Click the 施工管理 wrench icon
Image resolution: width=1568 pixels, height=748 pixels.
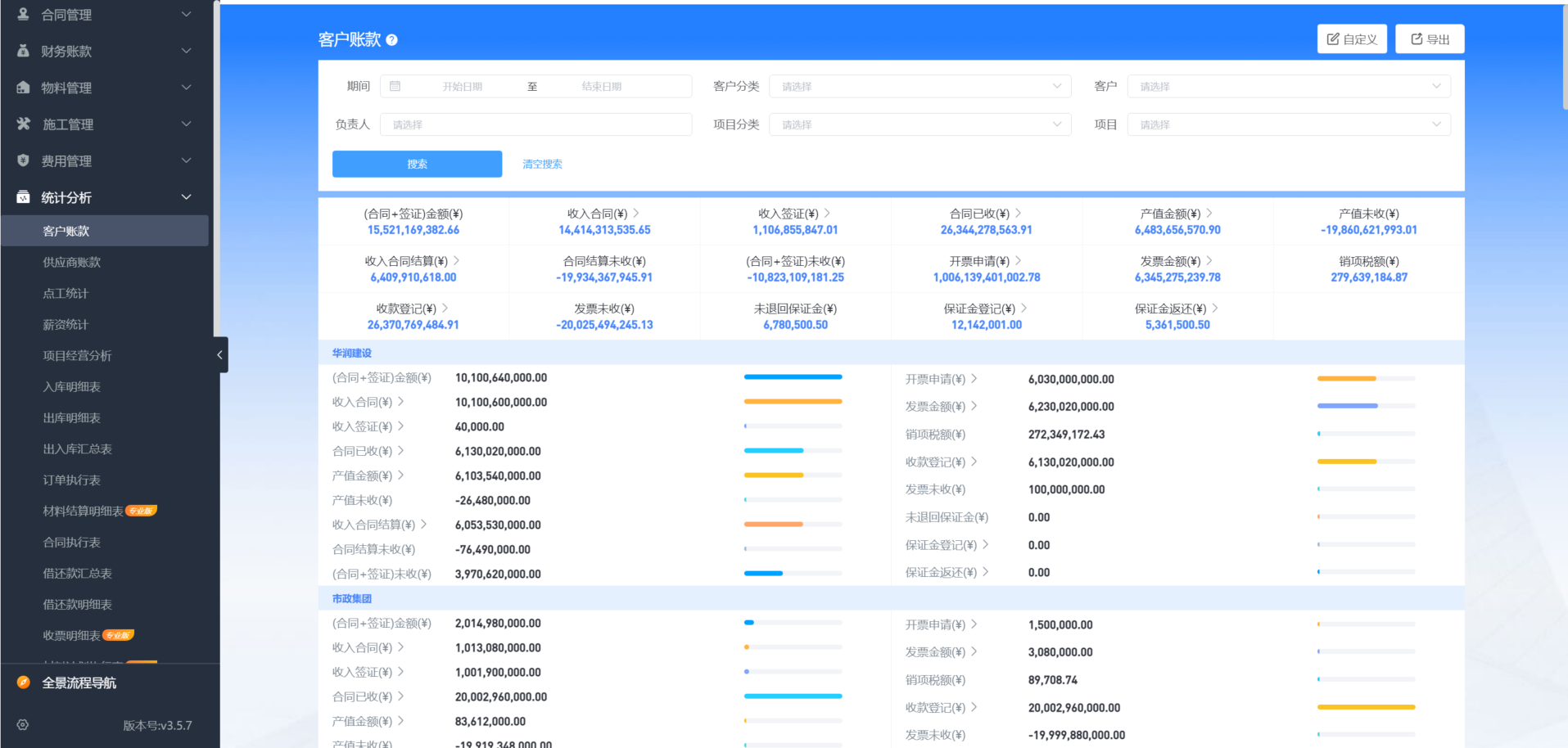tap(24, 124)
